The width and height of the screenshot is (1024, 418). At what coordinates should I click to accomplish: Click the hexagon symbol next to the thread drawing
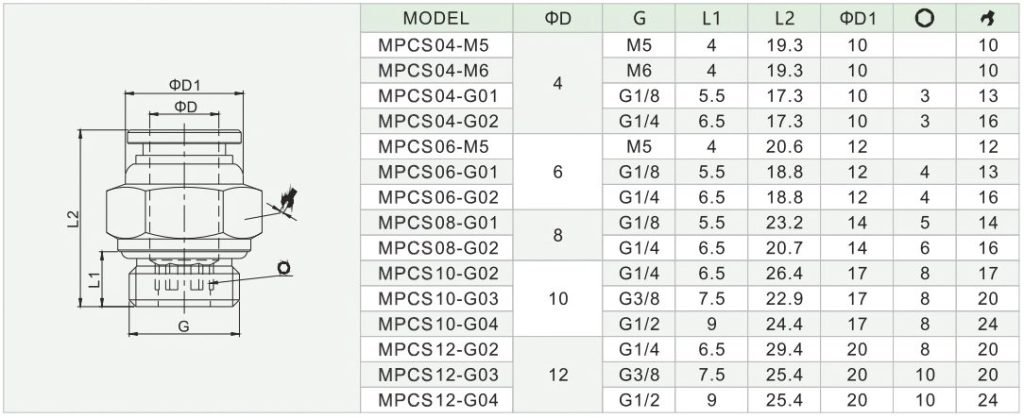click(283, 268)
